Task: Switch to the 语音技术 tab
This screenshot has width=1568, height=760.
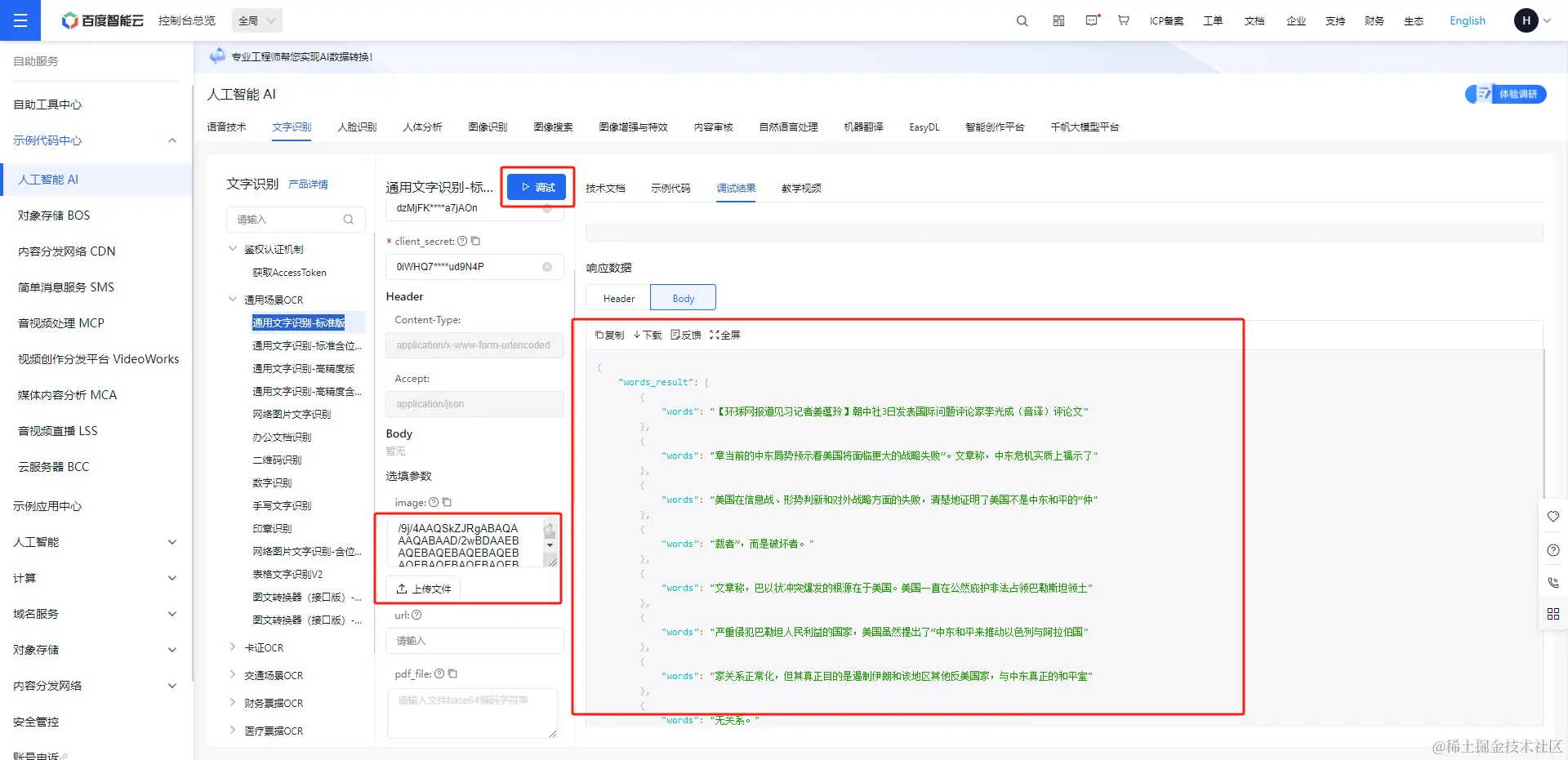Action: (226, 127)
